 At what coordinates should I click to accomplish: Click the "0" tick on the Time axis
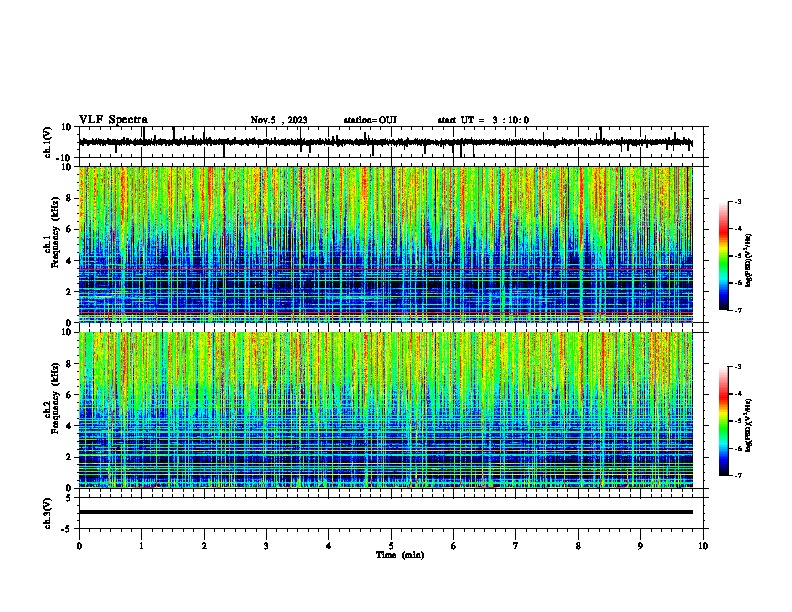point(79,546)
